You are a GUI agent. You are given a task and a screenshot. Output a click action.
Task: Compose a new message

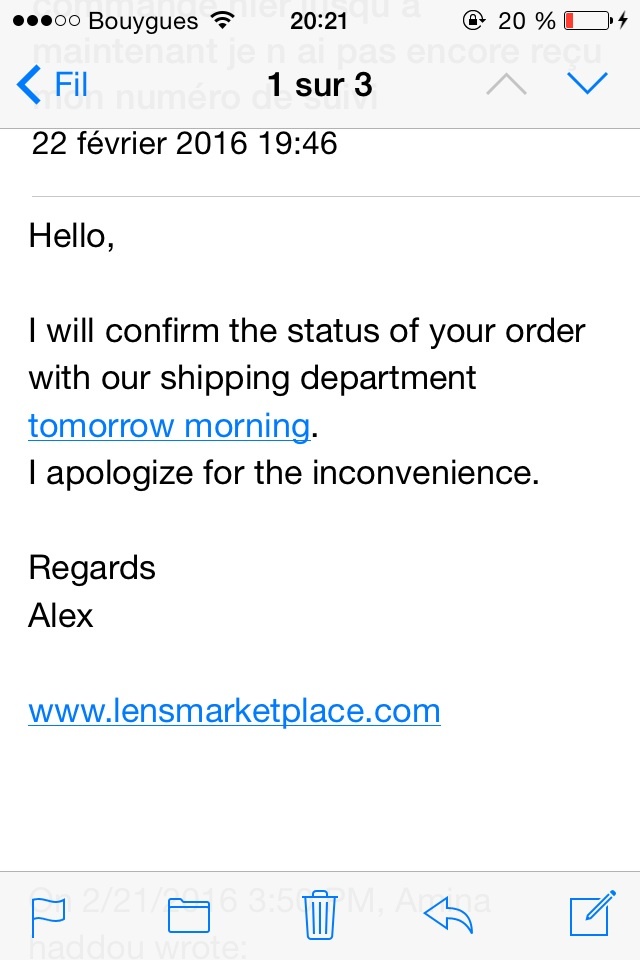click(x=590, y=915)
